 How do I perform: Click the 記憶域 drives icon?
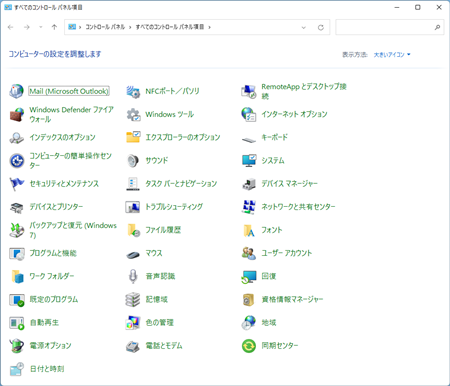[x=133, y=300]
